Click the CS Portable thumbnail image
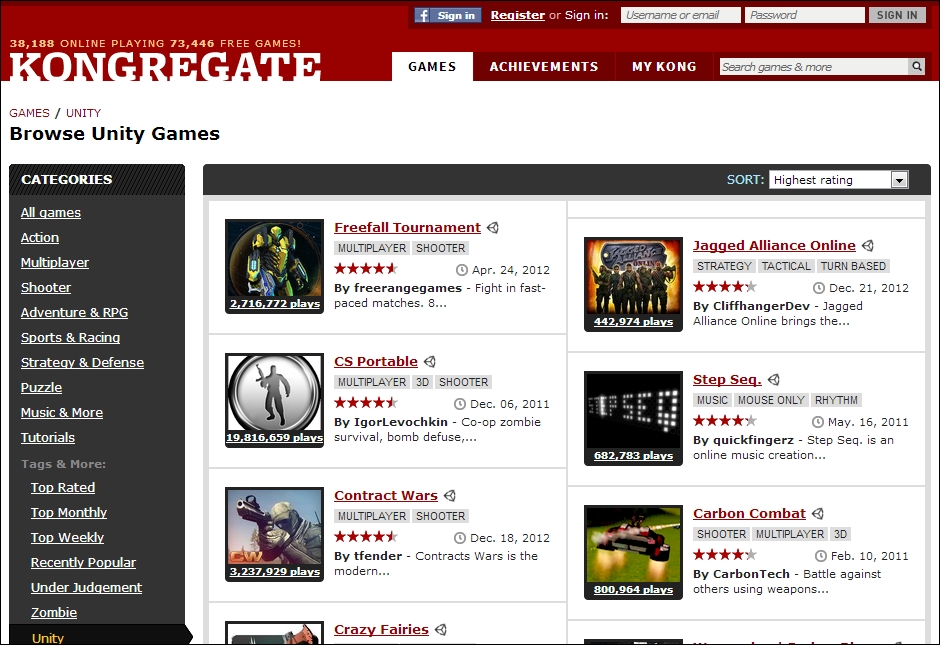Image resolution: width=940 pixels, height=645 pixels. (x=275, y=400)
